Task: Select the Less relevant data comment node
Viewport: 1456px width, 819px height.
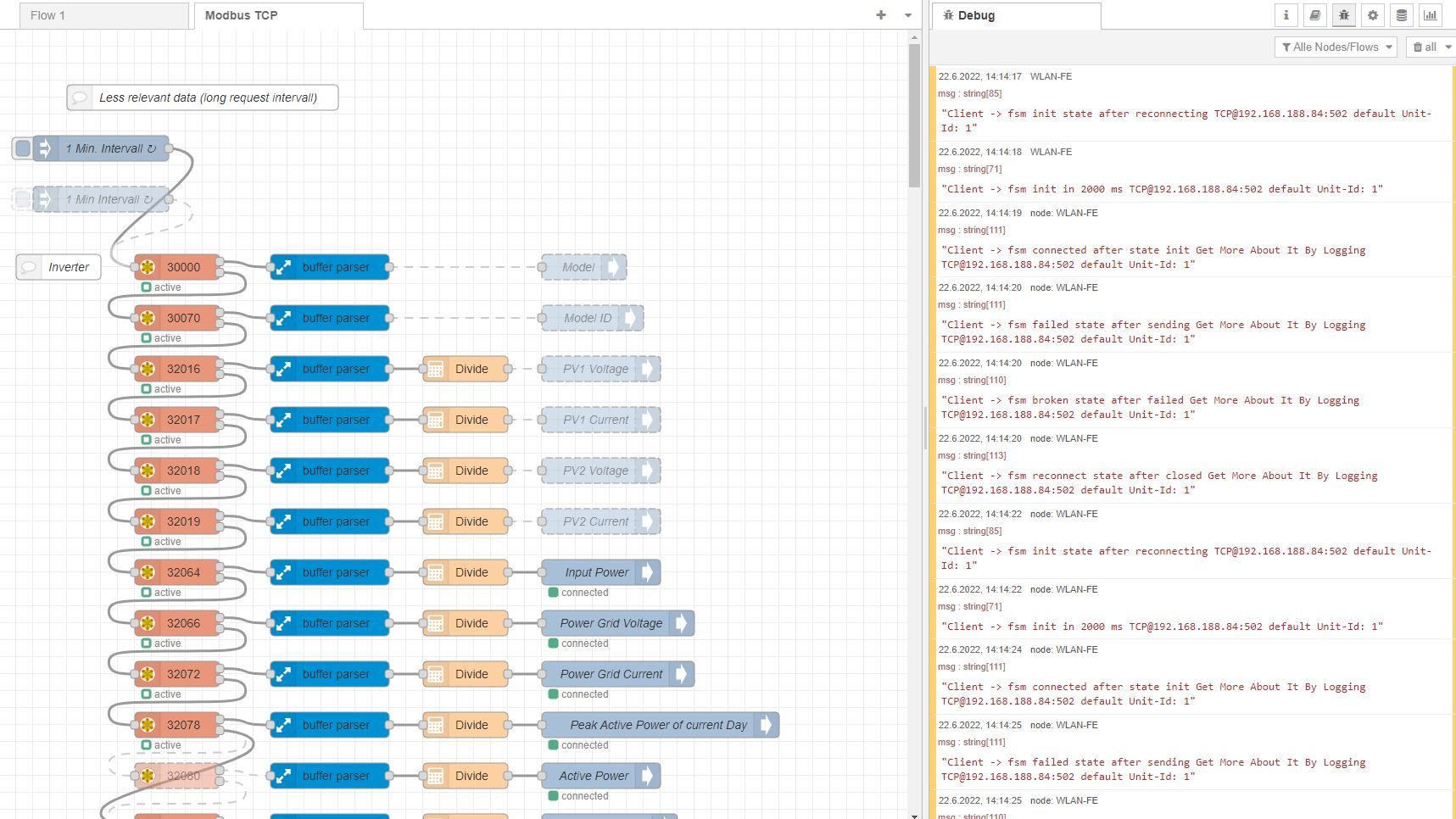Action: 203,97
